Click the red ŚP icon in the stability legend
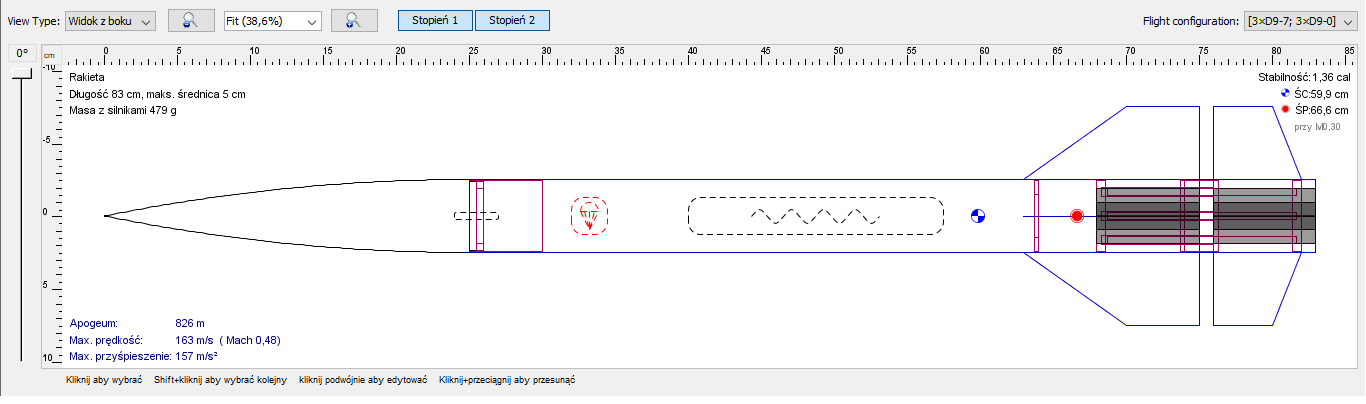 1286,109
